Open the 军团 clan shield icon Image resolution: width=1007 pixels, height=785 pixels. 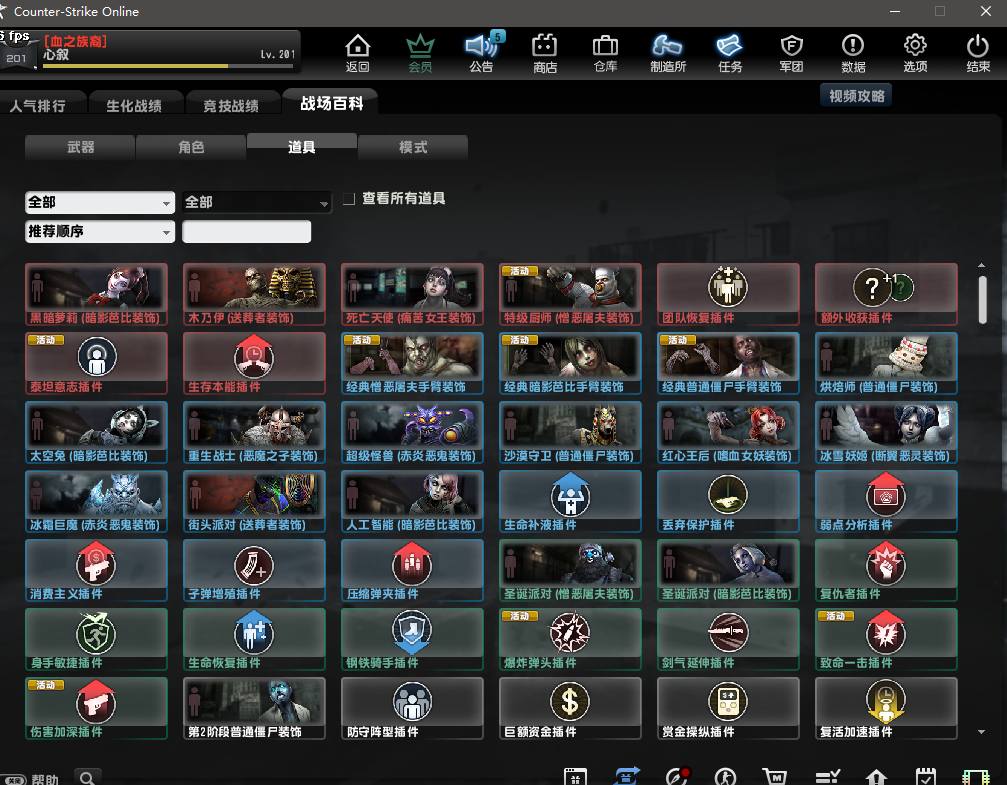click(791, 53)
